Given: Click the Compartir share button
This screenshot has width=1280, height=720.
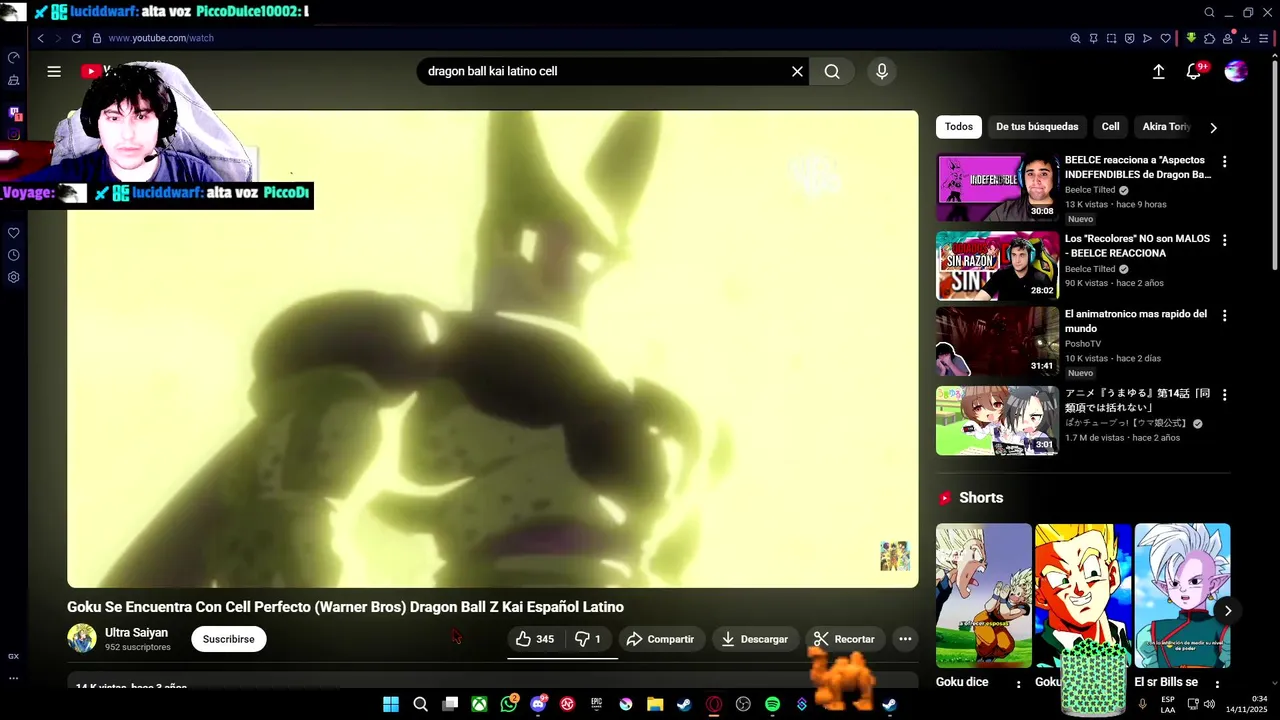Looking at the screenshot, I should click(x=659, y=639).
